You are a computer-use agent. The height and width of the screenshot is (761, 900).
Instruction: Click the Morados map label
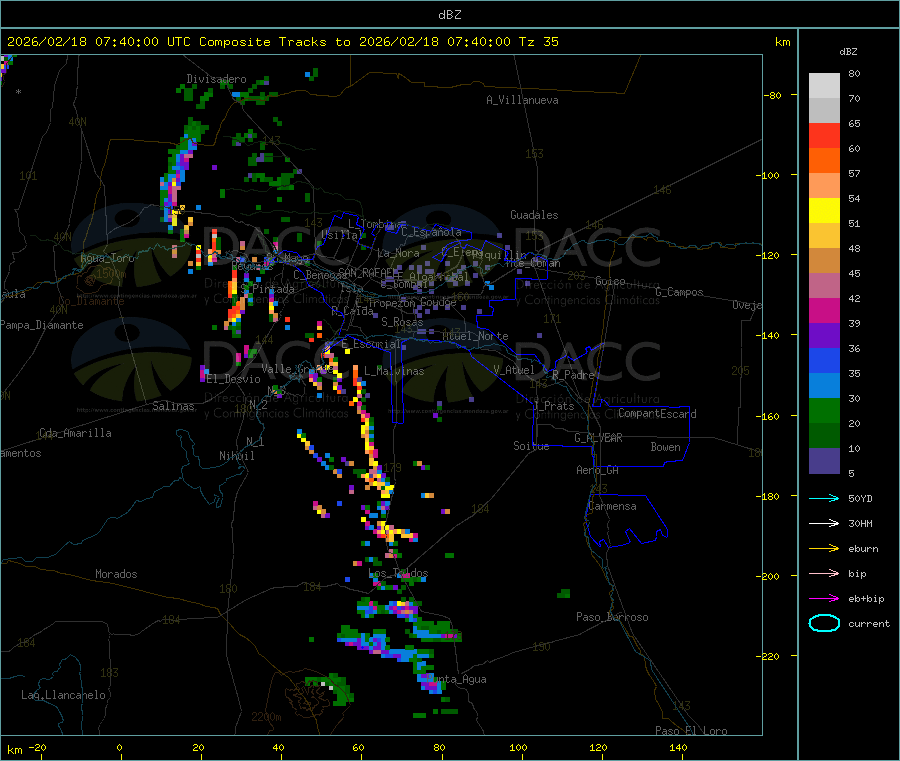[117, 574]
